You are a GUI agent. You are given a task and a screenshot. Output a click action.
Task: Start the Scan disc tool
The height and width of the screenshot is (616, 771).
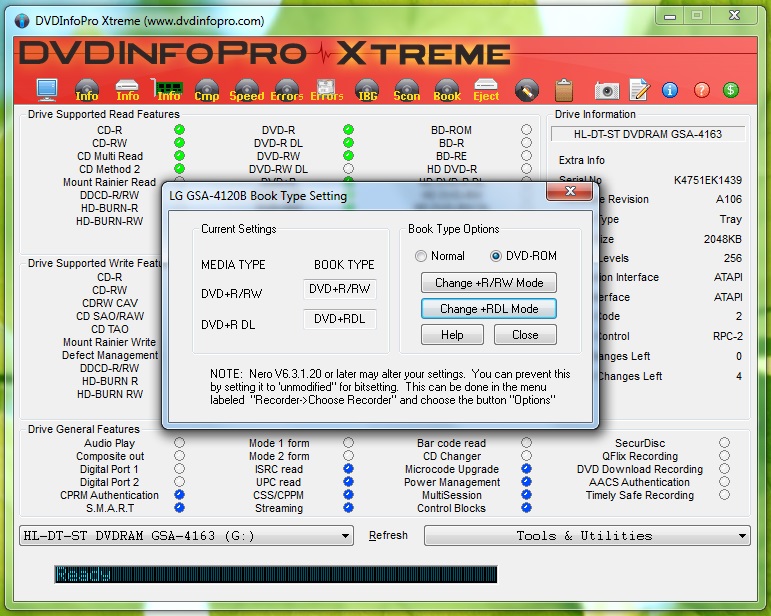[x=407, y=90]
